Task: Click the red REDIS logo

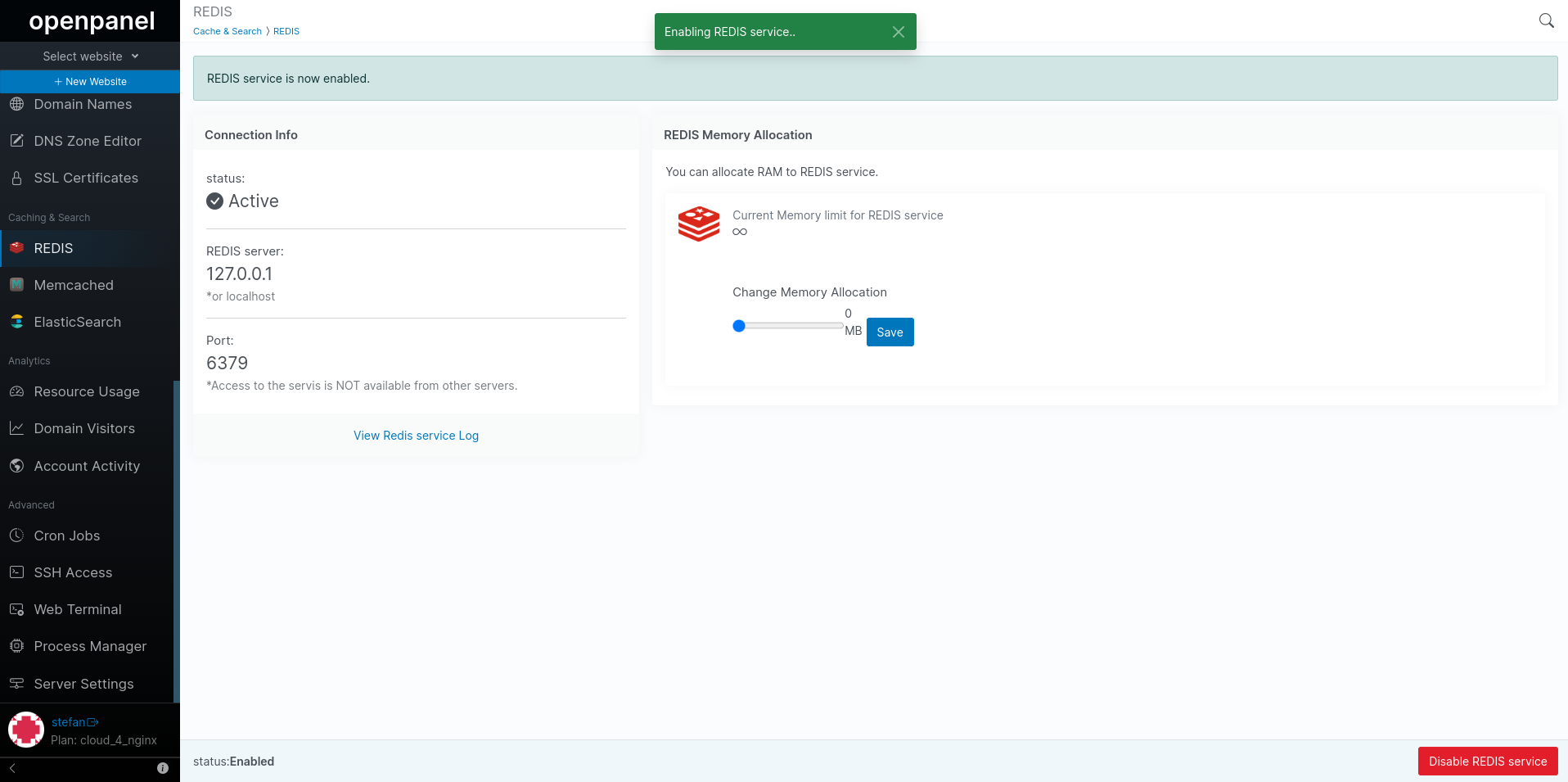Action: [x=699, y=224]
